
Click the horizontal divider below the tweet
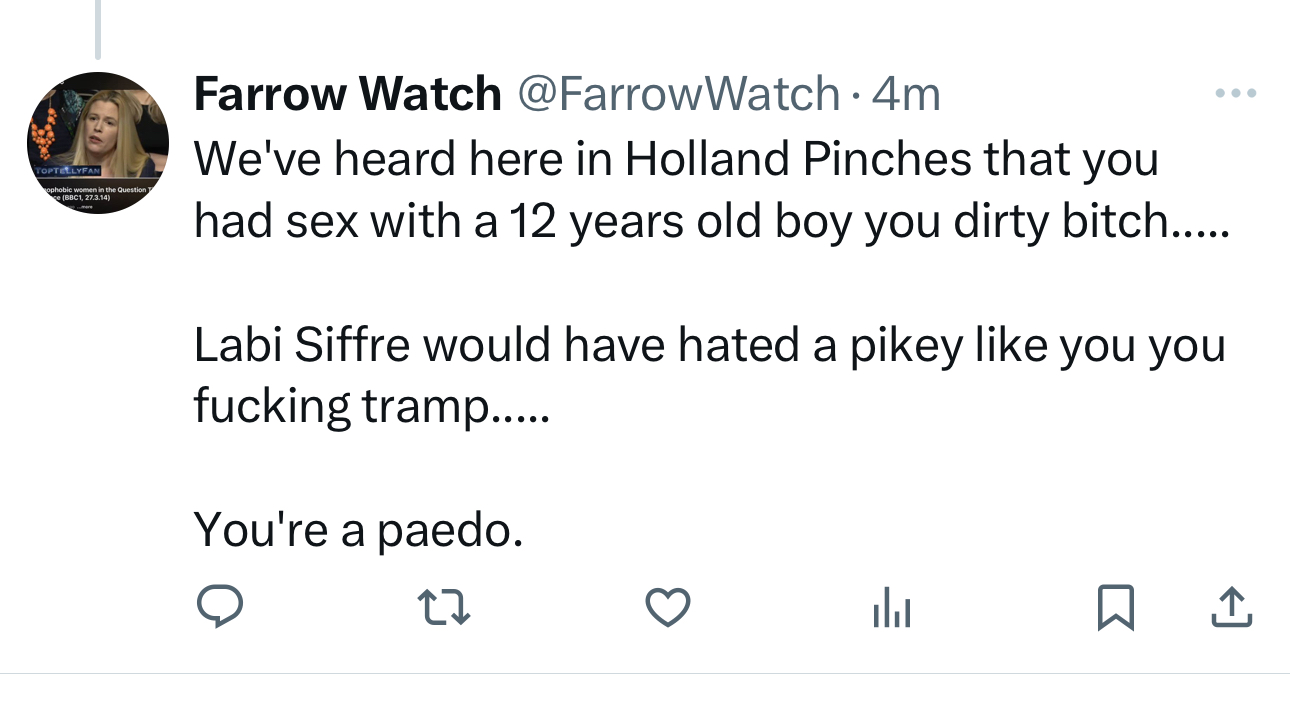[x=645, y=673]
